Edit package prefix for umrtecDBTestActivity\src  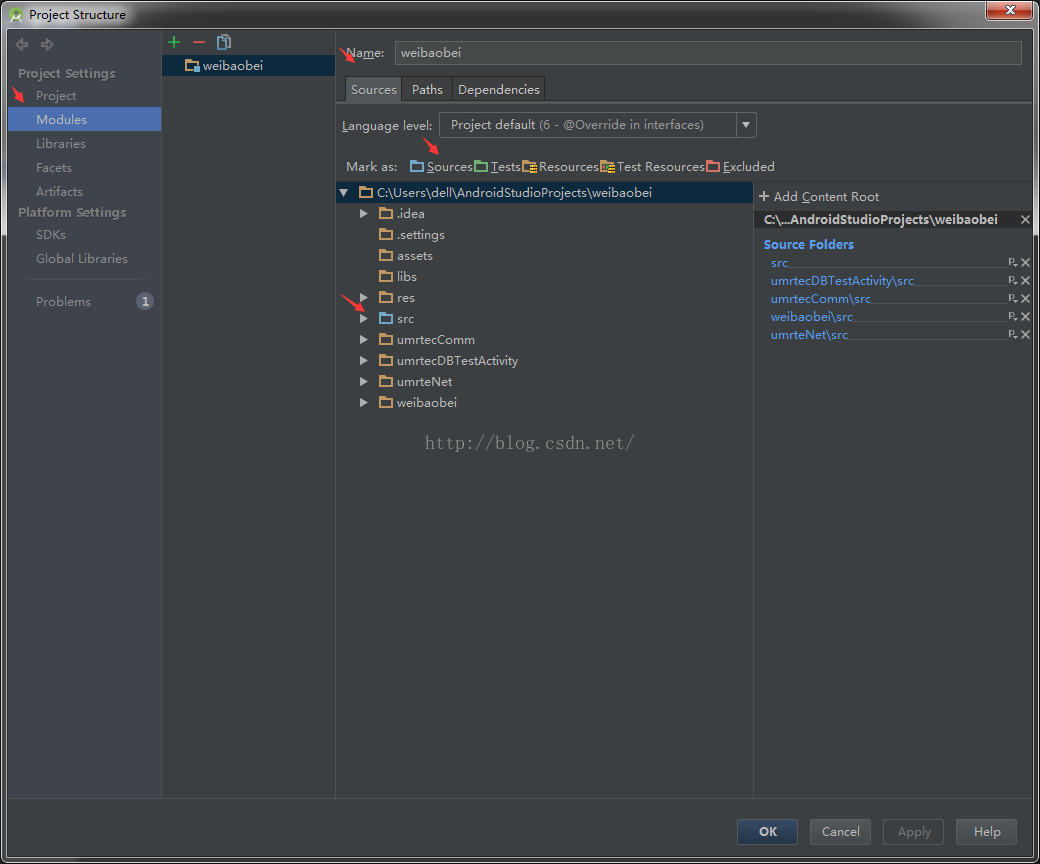1013,280
